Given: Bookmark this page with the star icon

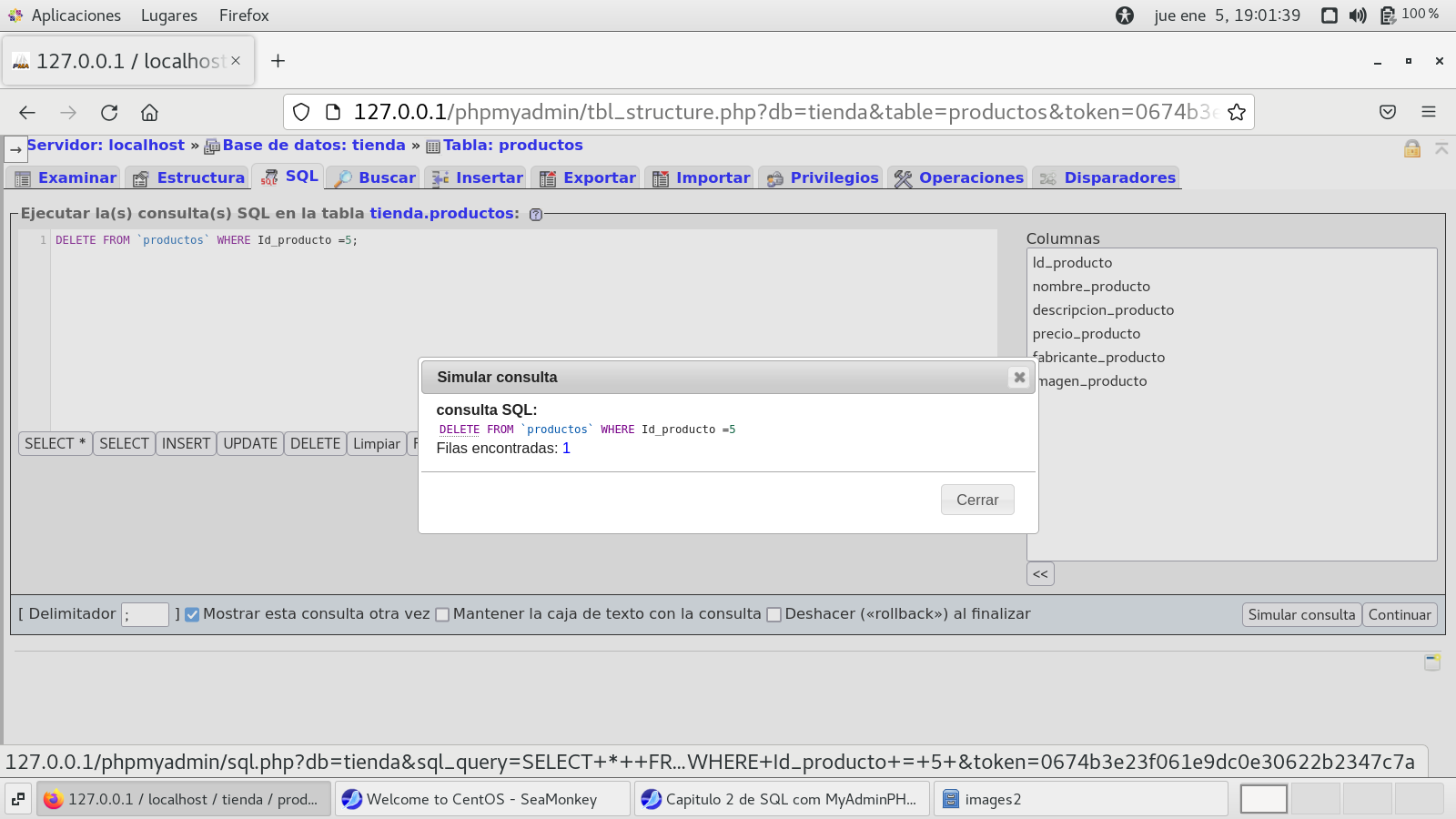Looking at the screenshot, I should point(1236,112).
